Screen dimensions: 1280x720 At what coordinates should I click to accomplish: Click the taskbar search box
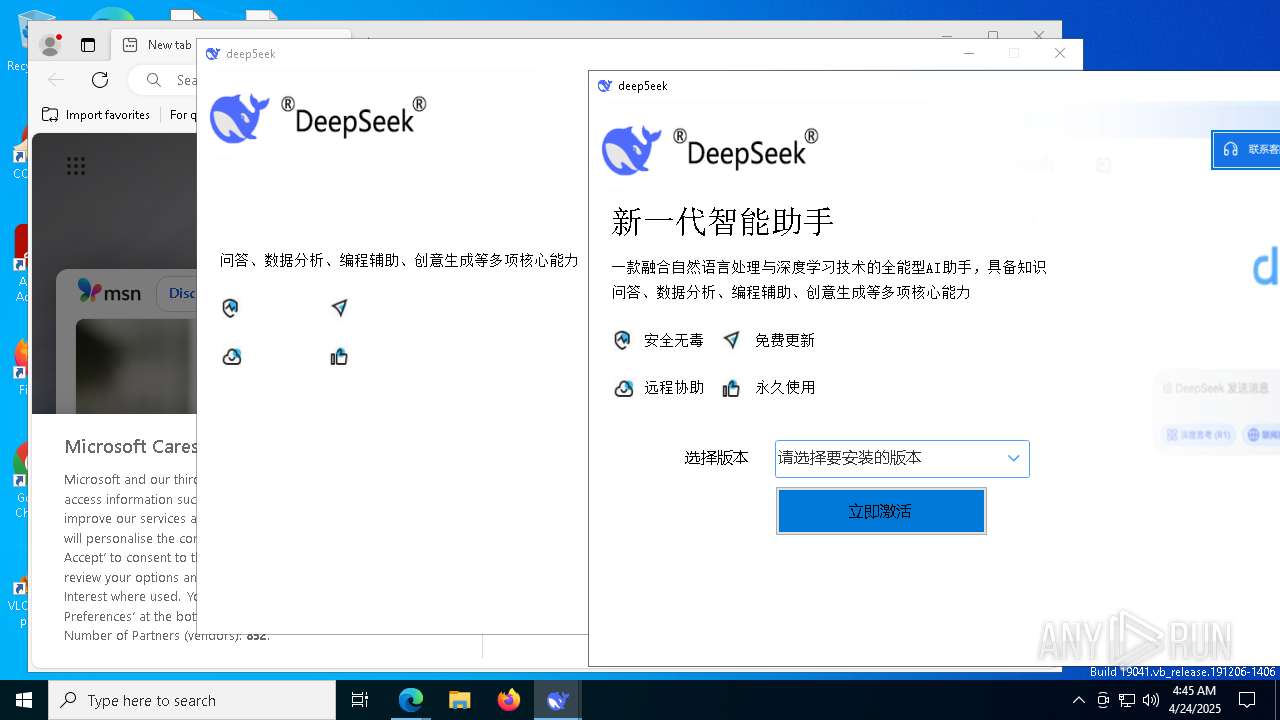pyautogui.click(x=192, y=700)
